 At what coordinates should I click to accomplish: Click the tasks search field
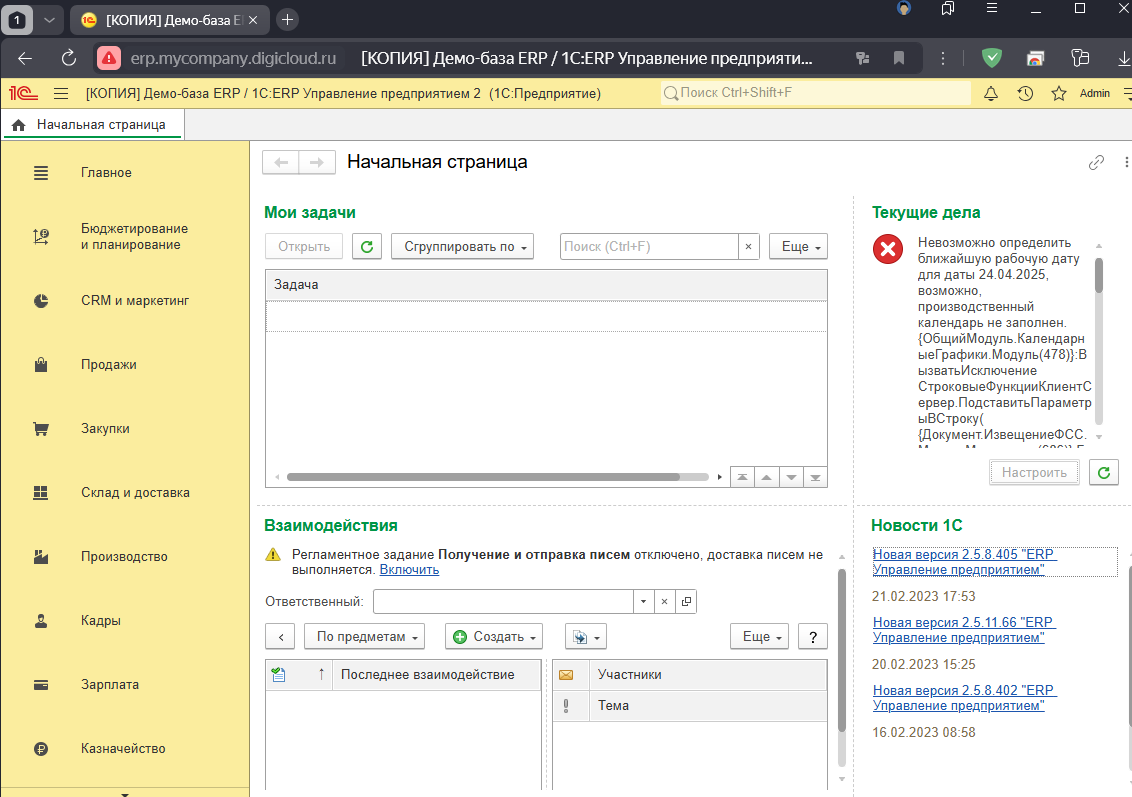(x=649, y=246)
